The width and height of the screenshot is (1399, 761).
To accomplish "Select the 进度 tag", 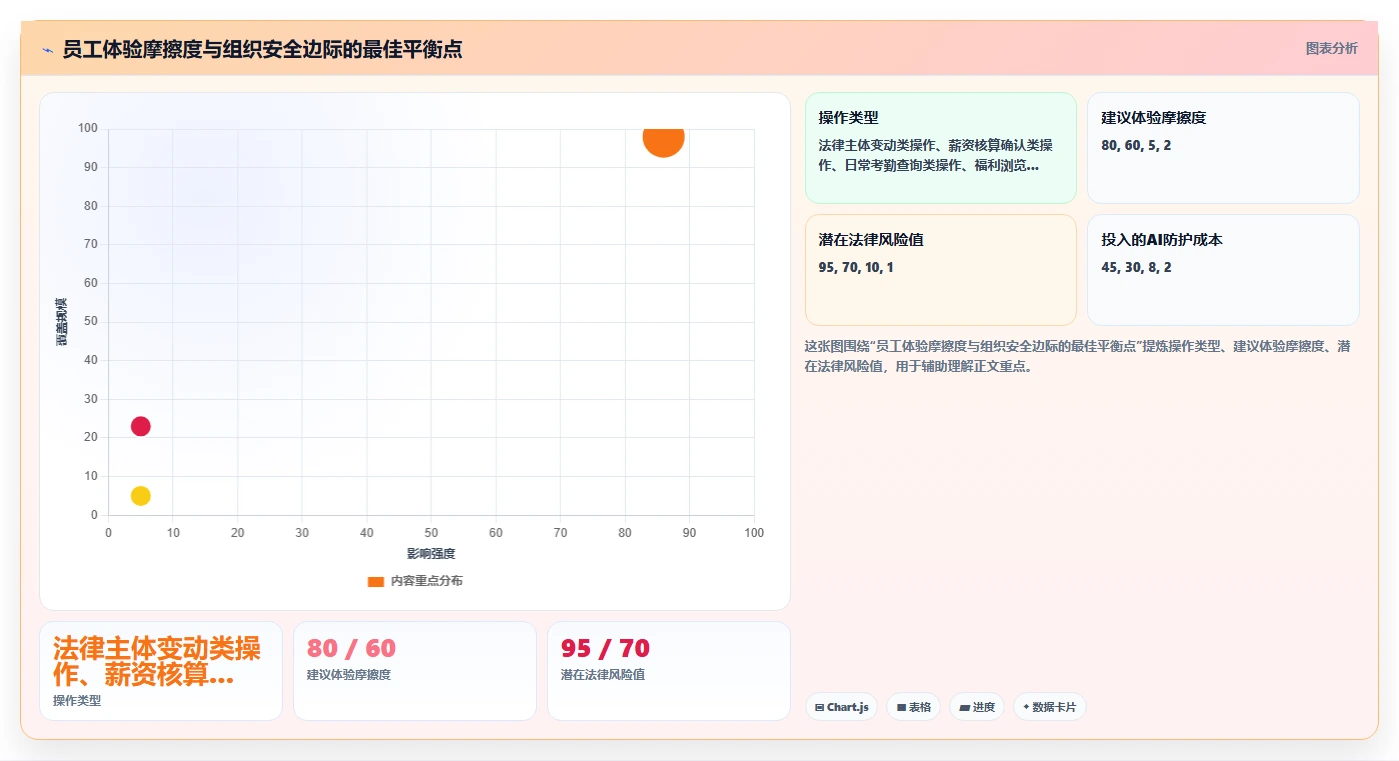I will pos(977,707).
